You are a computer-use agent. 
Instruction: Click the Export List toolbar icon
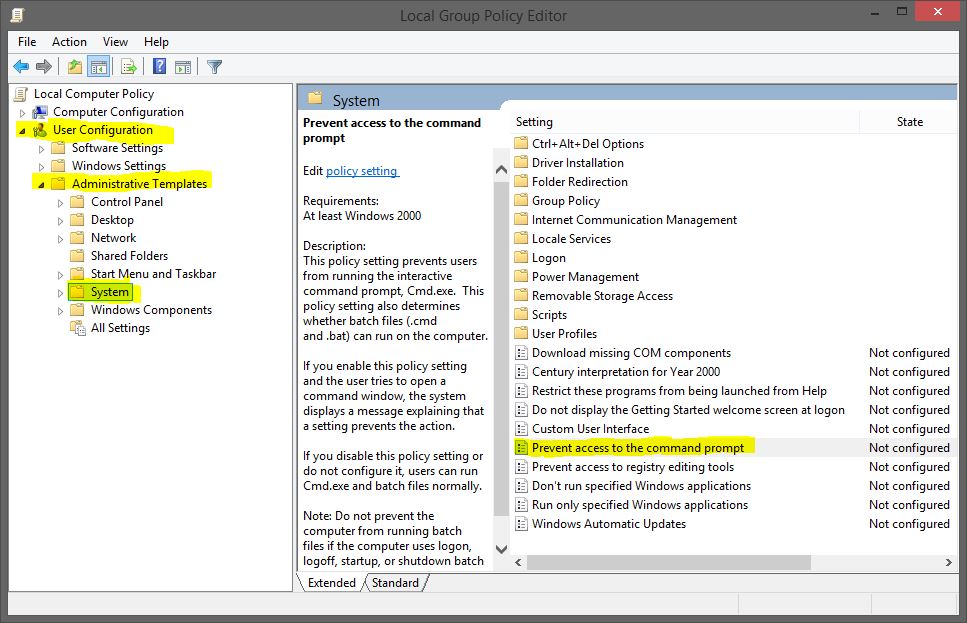coord(128,66)
